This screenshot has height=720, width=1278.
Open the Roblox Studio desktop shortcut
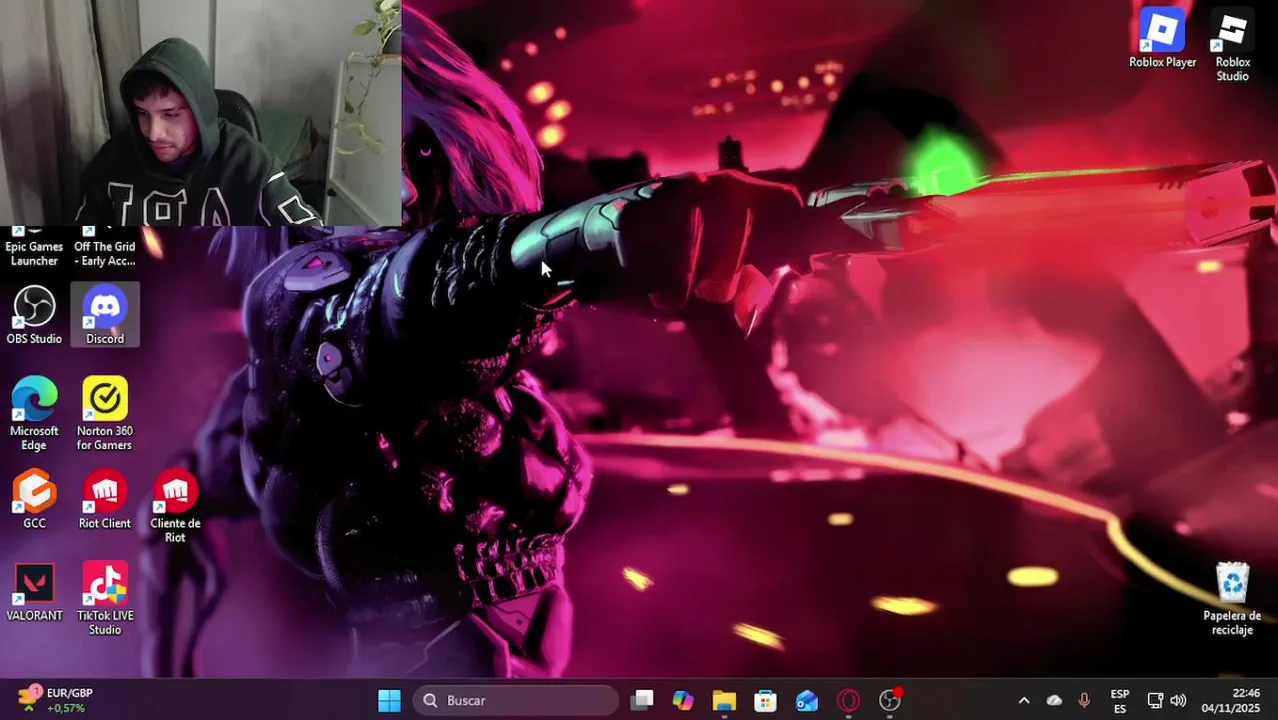coord(1232,46)
